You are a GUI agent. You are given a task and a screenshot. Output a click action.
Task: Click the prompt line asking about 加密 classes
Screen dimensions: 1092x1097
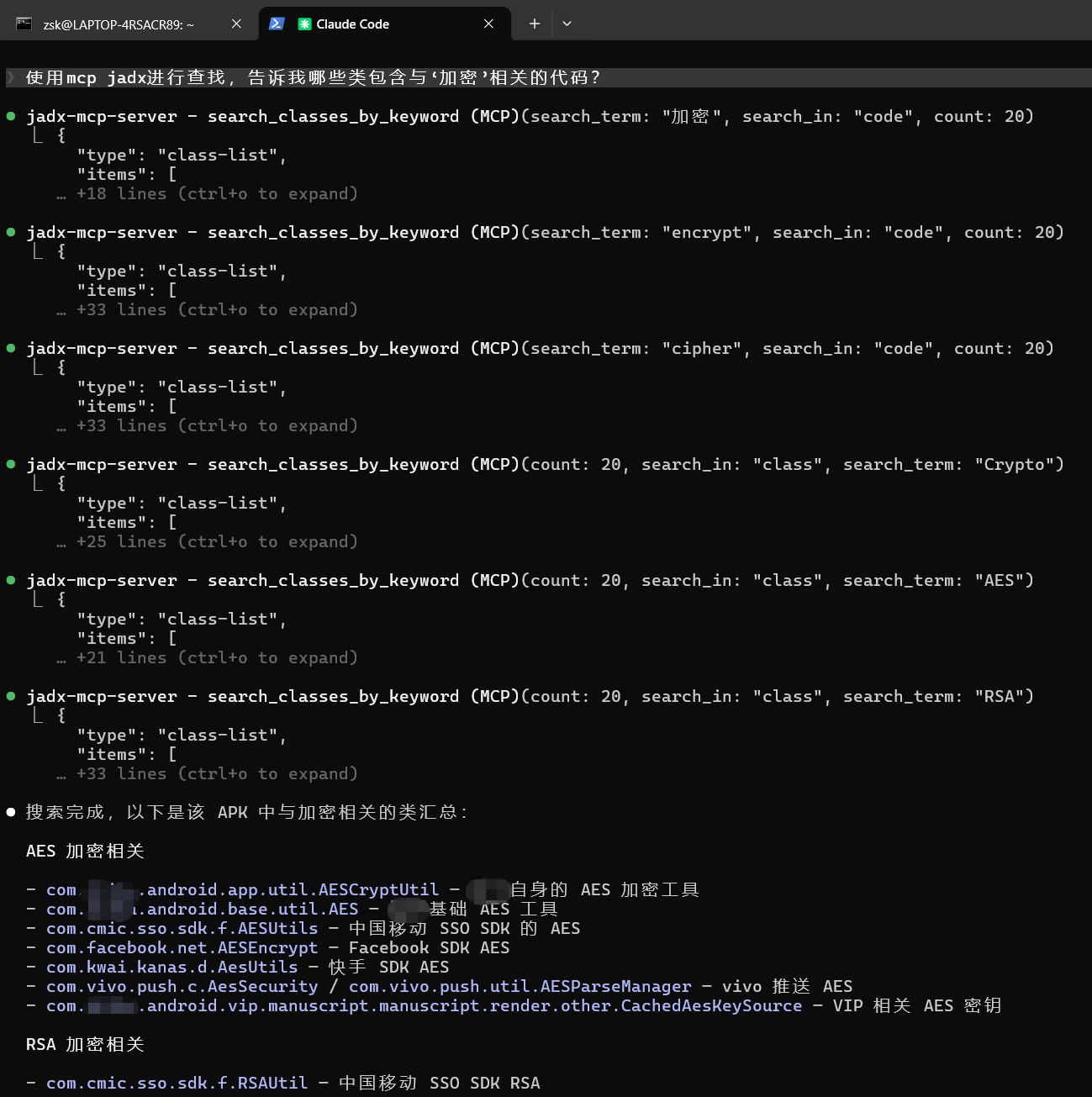[313, 78]
